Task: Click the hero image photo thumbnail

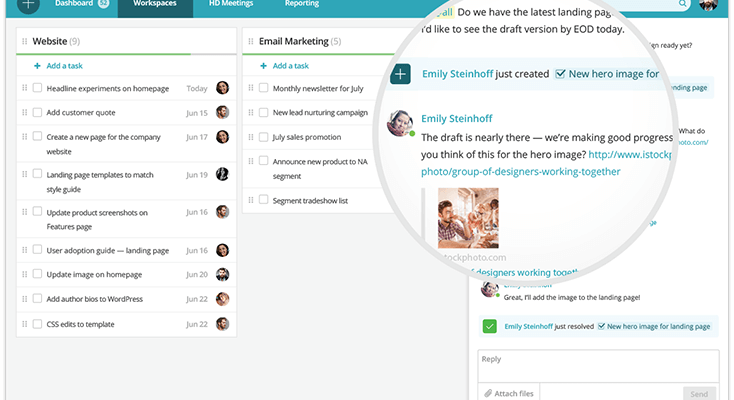Action: tap(468, 218)
